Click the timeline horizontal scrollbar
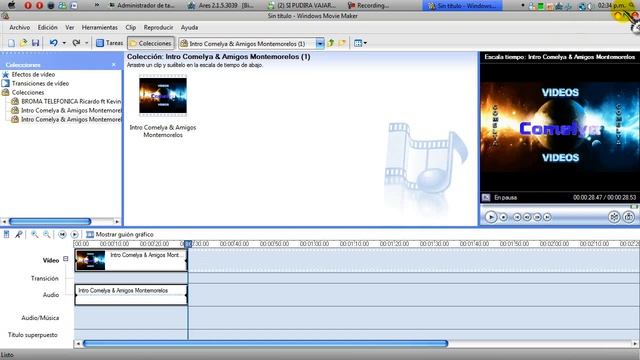Screen dimensions: 640x360 (265, 344)
